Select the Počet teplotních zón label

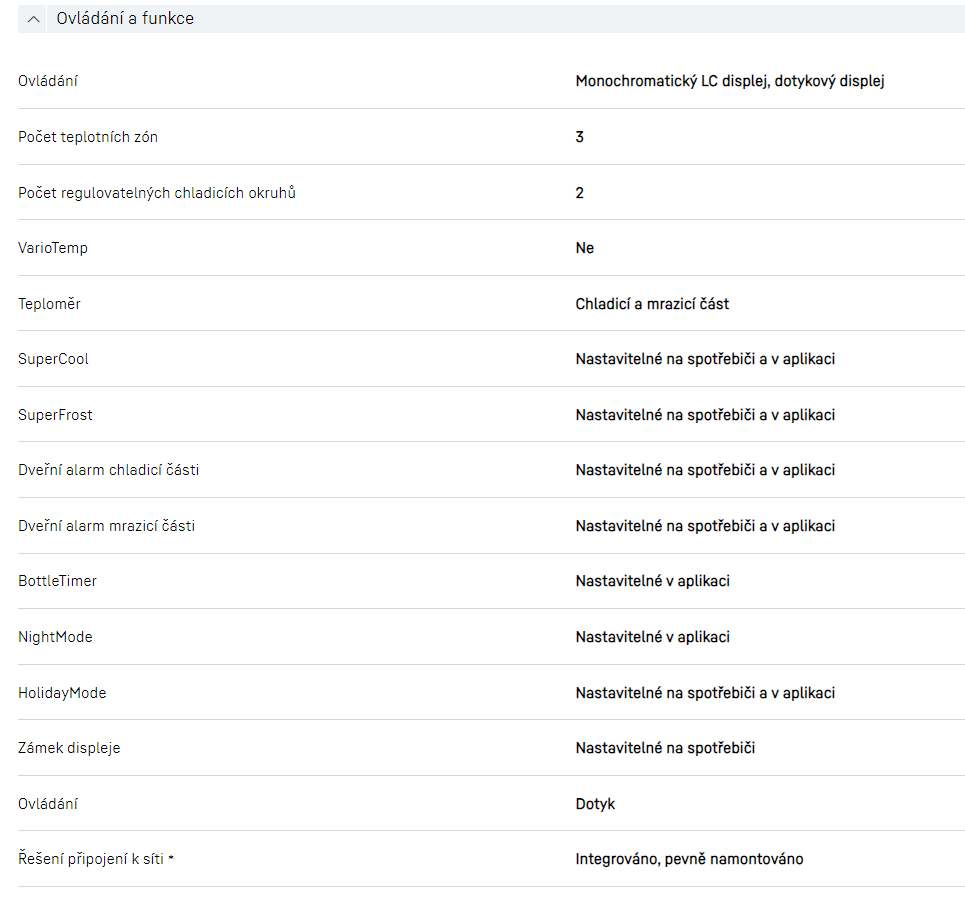[x=88, y=137]
